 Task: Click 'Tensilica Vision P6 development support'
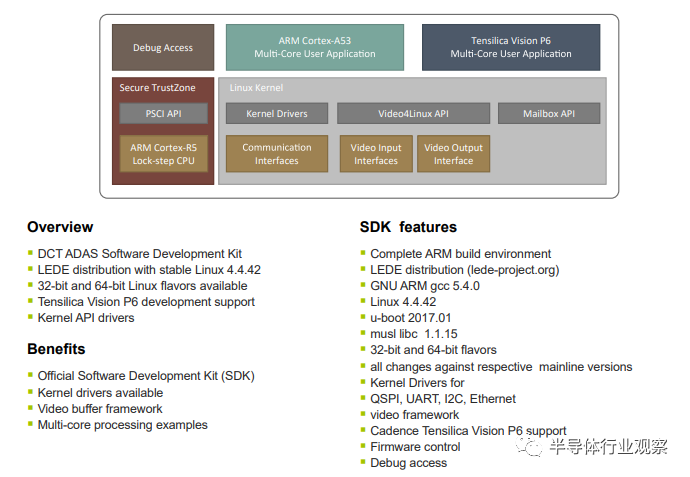[x=146, y=302]
